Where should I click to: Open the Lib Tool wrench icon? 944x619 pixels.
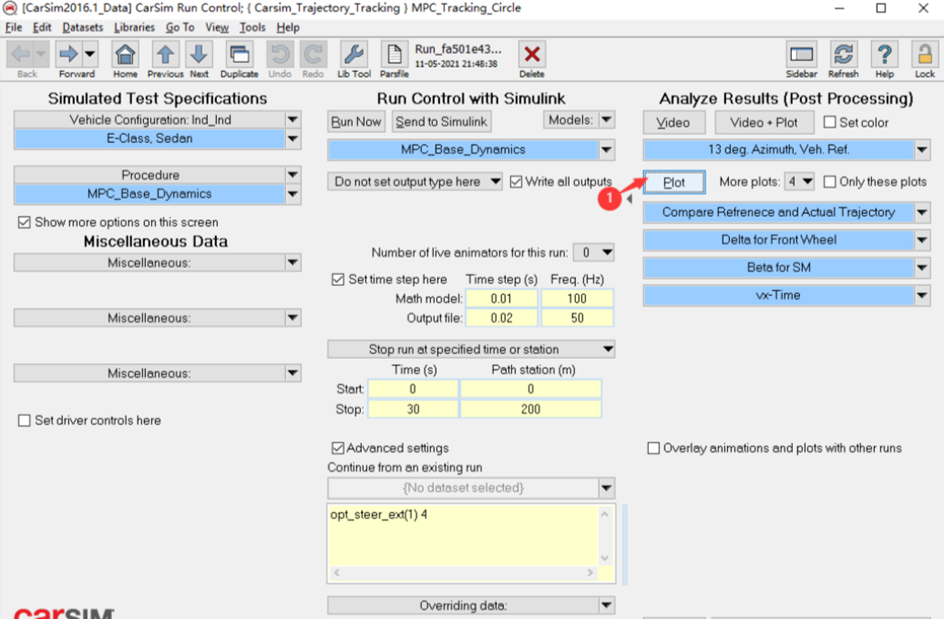(353, 54)
